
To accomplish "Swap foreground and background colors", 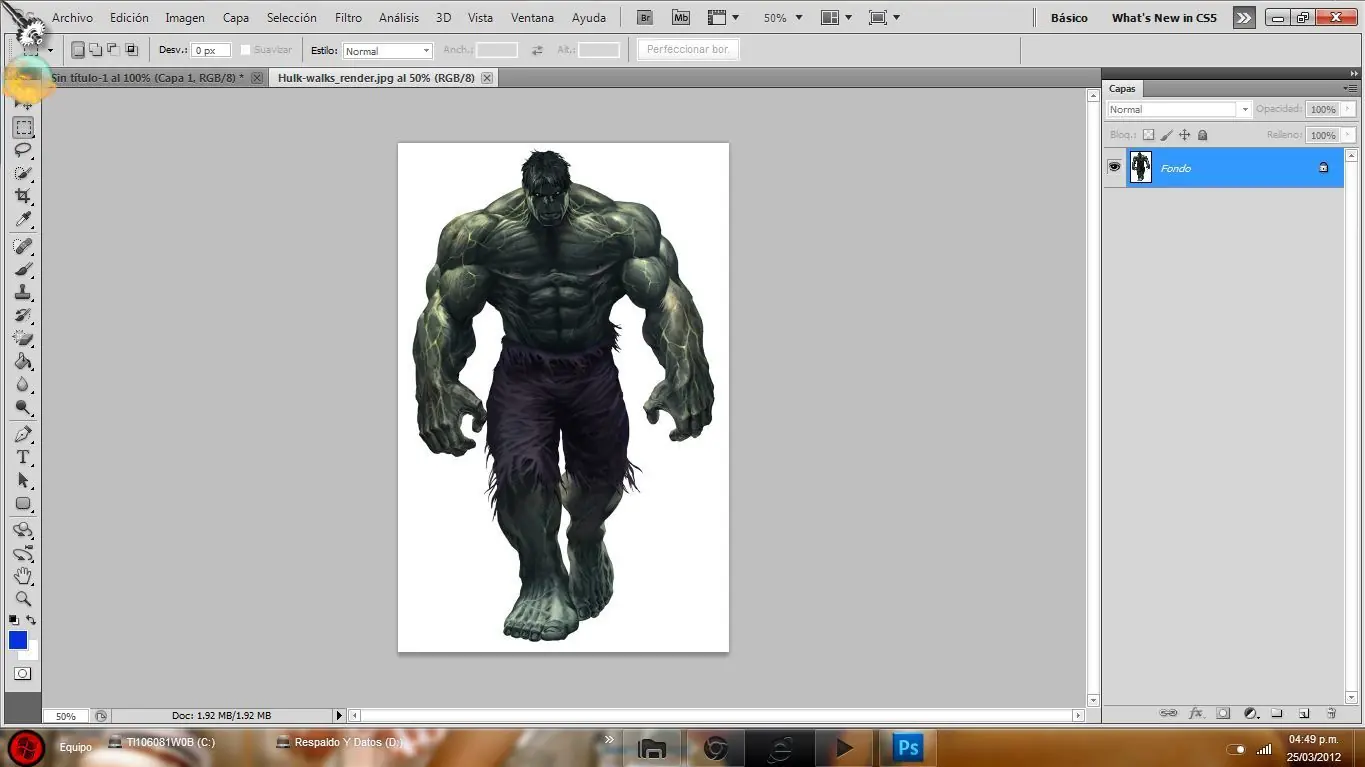I will (31, 620).
